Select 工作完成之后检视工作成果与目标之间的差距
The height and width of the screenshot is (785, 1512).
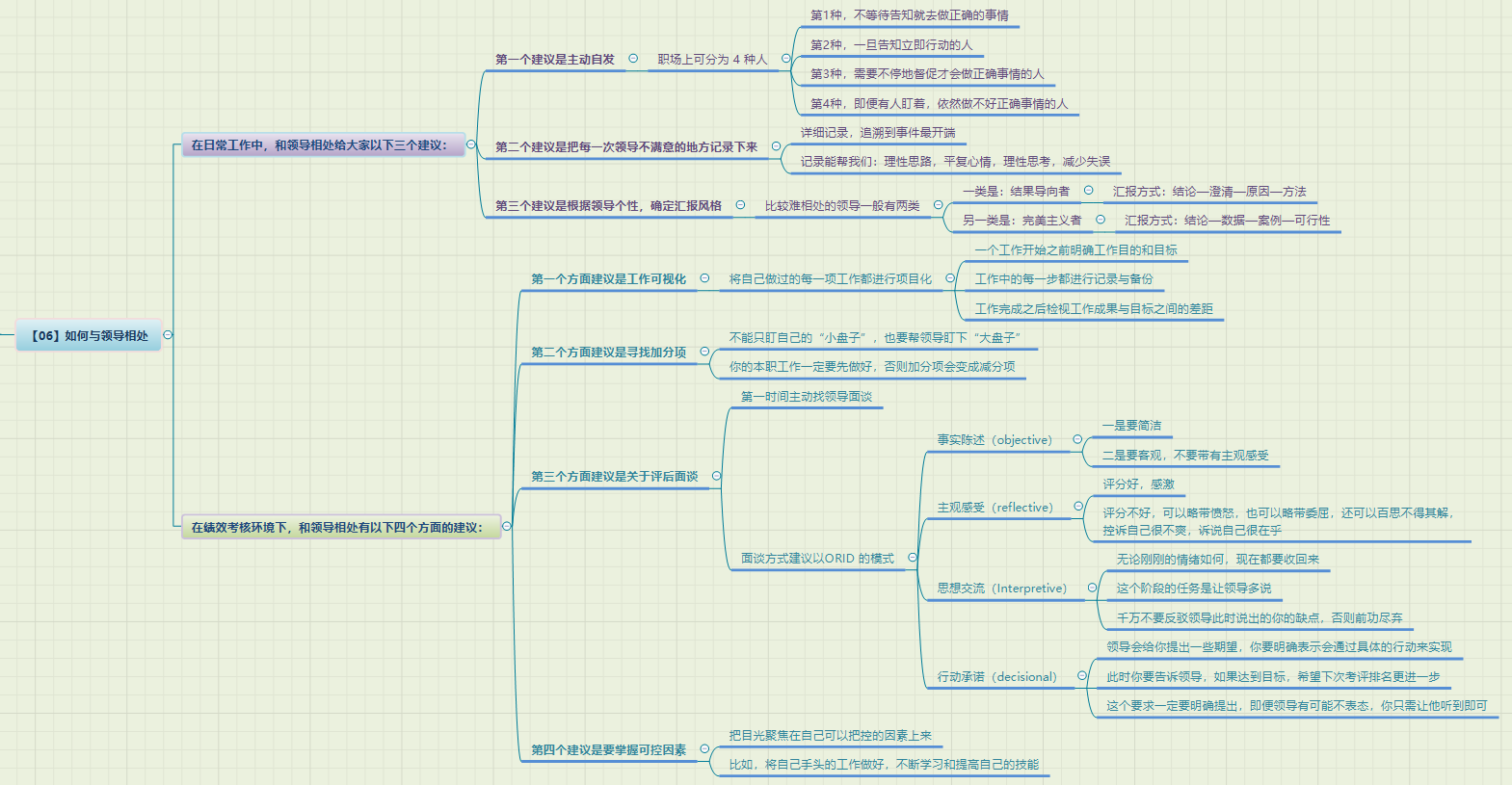tap(1094, 309)
